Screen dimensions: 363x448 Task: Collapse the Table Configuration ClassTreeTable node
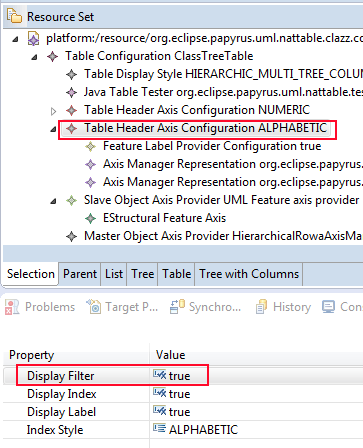pyautogui.click(x=34, y=57)
